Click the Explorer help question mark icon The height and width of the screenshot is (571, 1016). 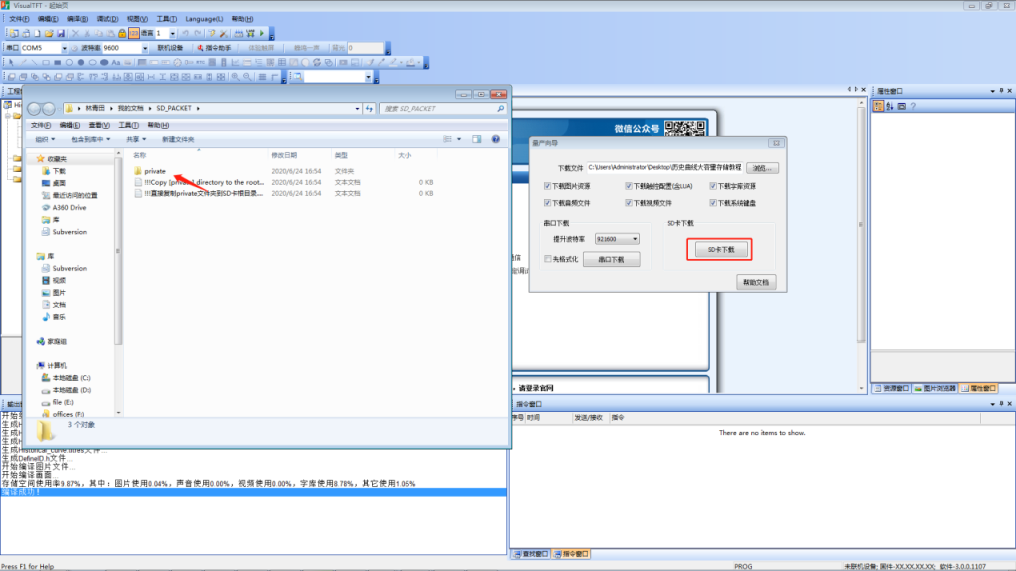click(x=495, y=139)
